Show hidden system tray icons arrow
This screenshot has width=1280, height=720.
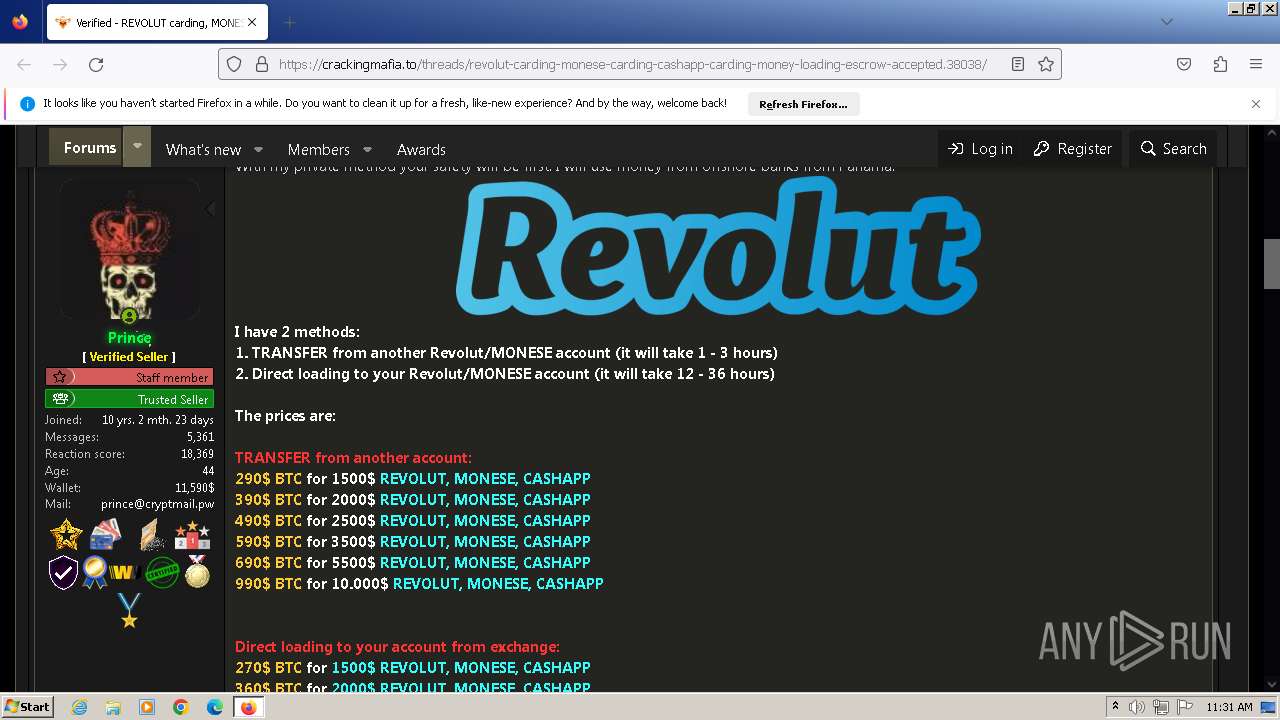1115,707
